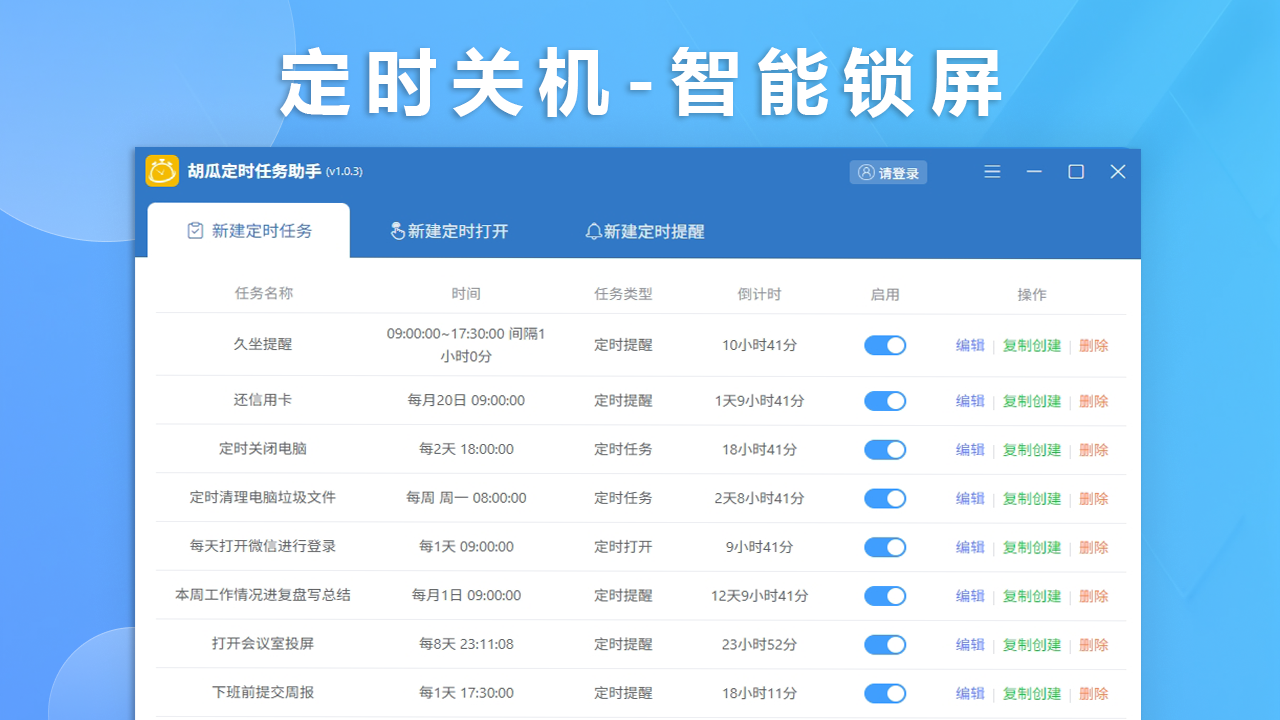This screenshot has height=720, width=1280.
Task: Delete the 每天打开微信进行登录 task
Action: pyautogui.click(x=1093, y=547)
